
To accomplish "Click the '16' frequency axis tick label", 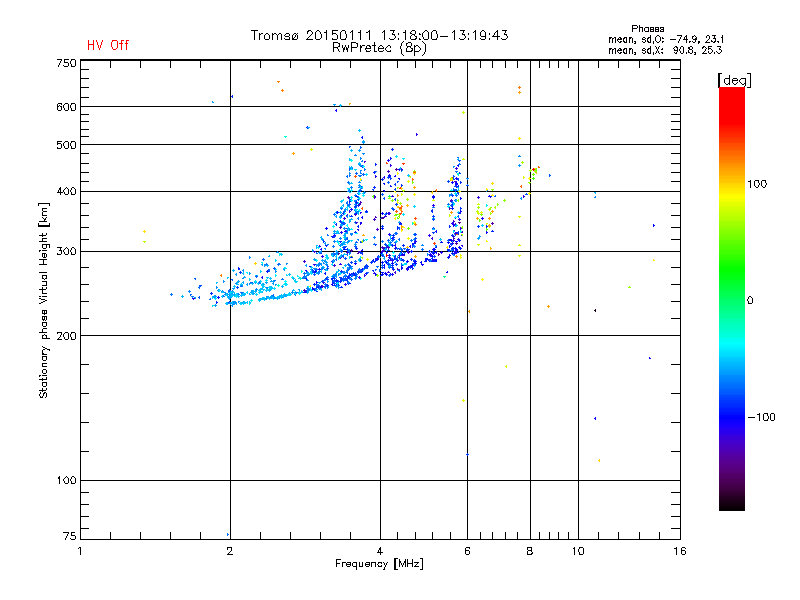I will point(680,551).
